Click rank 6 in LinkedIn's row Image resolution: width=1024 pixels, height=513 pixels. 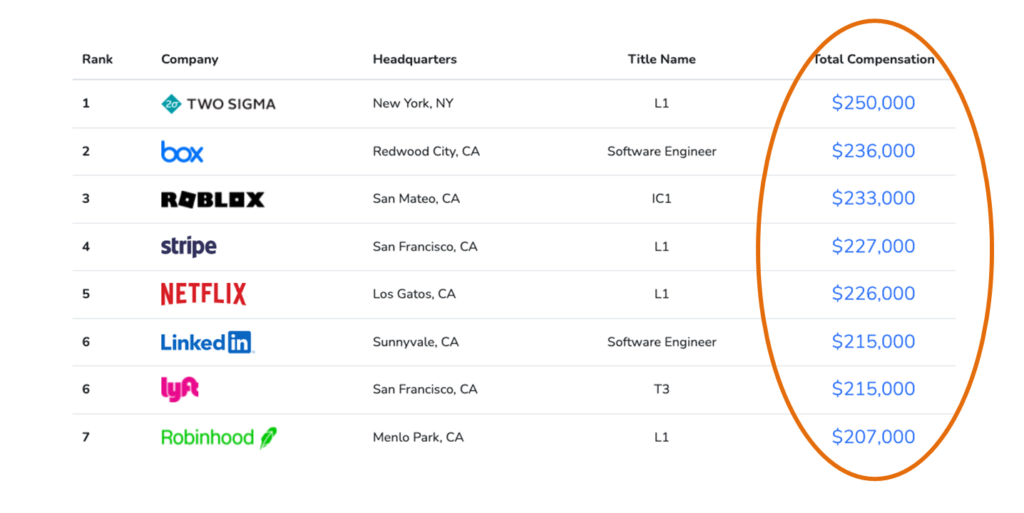pyautogui.click(x=86, y=342)
